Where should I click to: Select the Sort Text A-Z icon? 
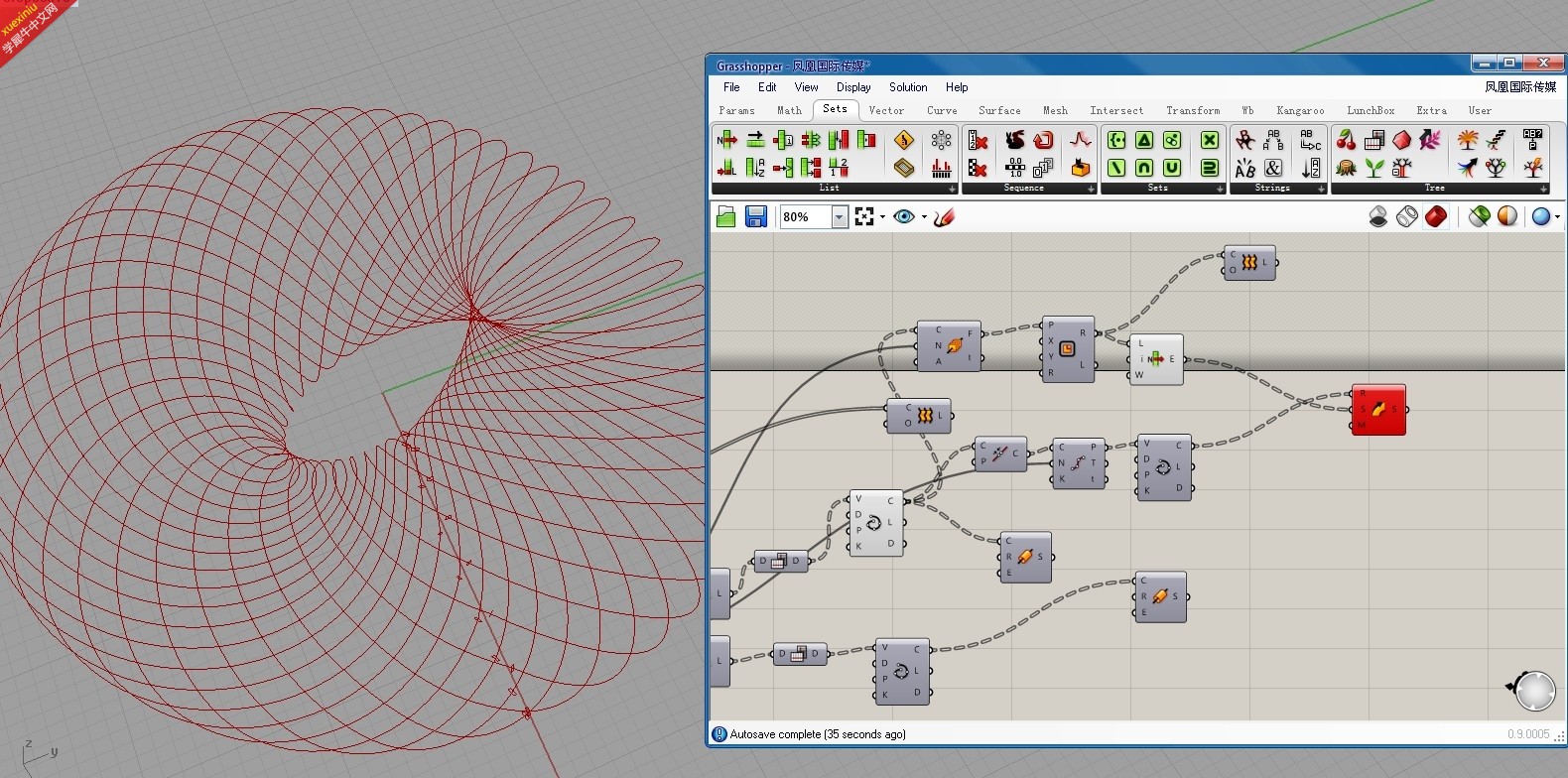point(1311,168)
